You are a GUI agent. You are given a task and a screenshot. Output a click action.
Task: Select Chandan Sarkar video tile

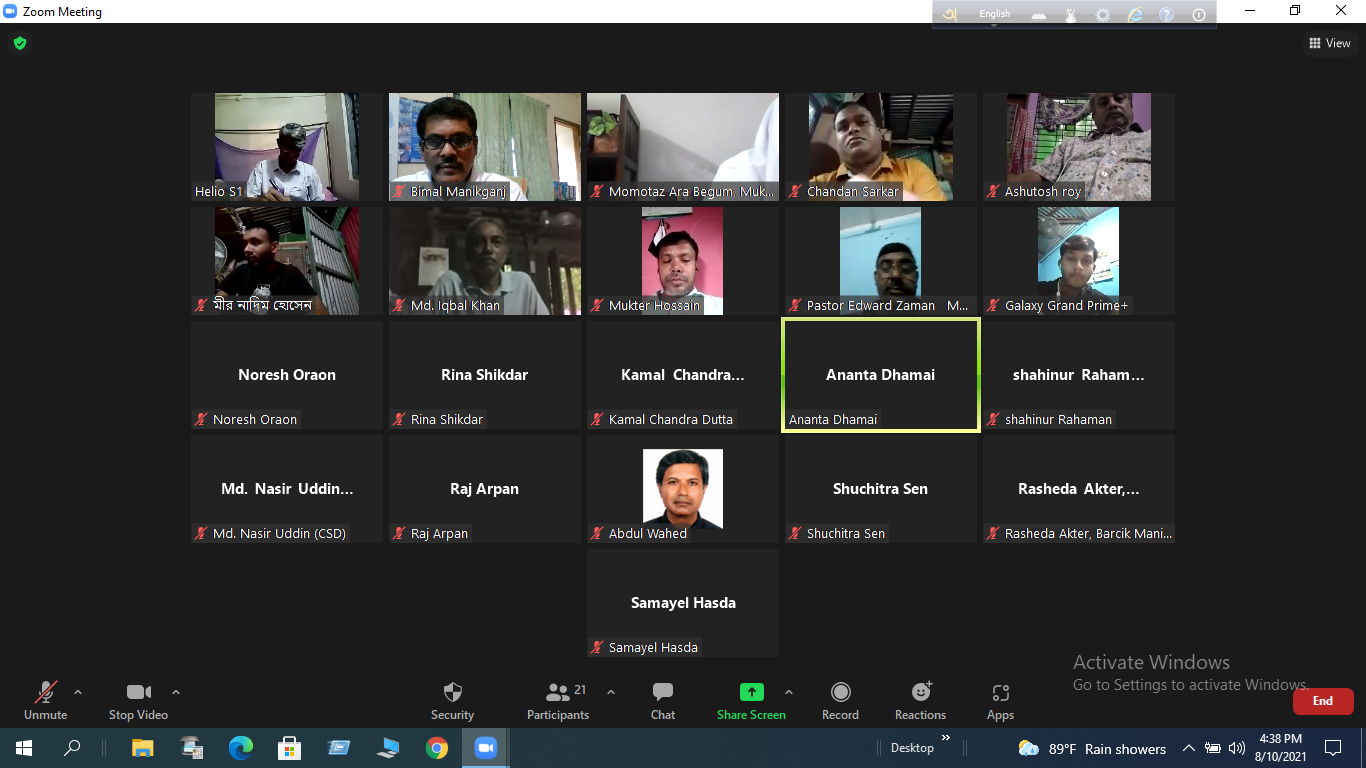881,147
